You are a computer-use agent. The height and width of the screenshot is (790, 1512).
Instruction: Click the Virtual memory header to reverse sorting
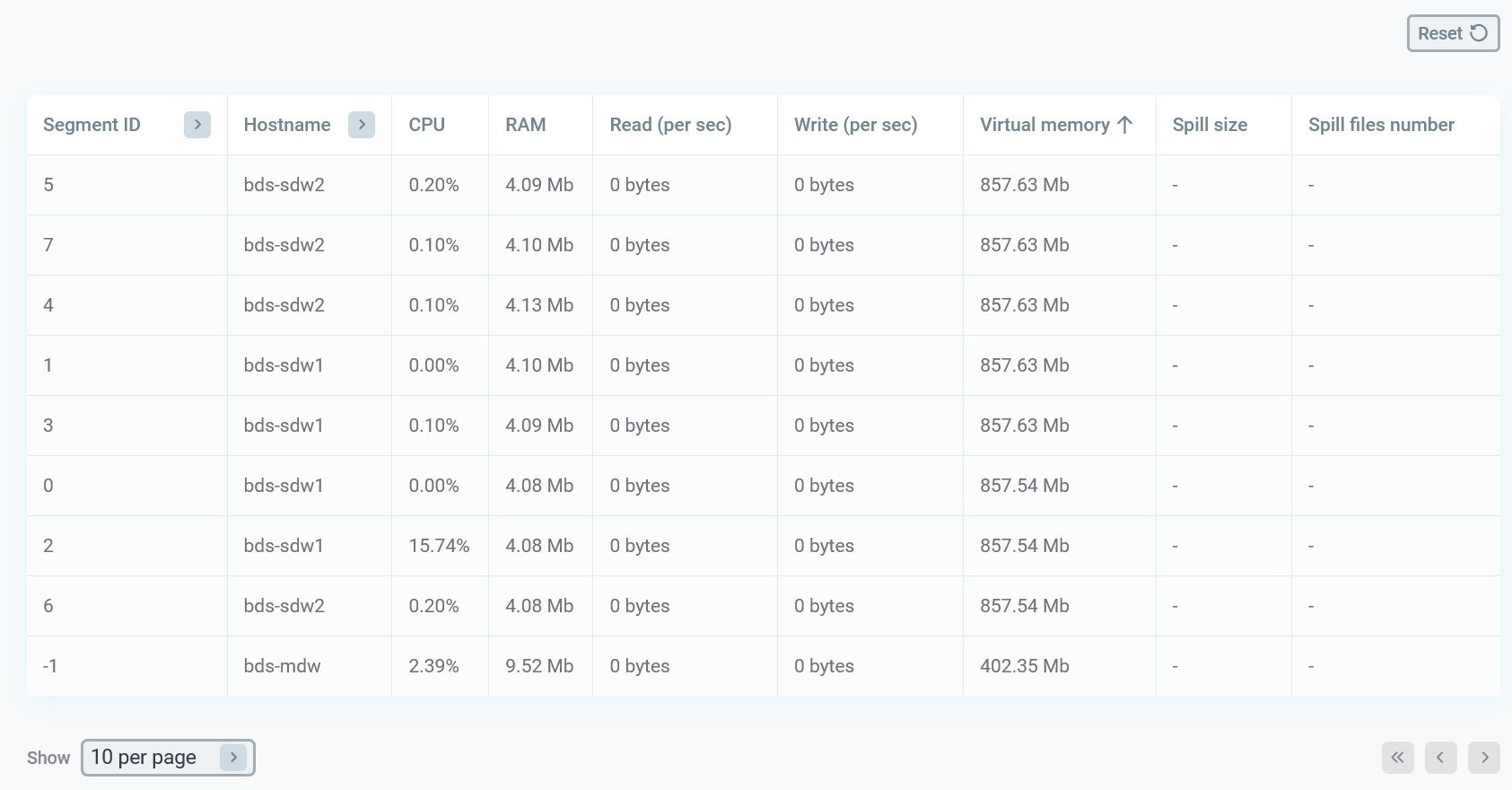1046,125
